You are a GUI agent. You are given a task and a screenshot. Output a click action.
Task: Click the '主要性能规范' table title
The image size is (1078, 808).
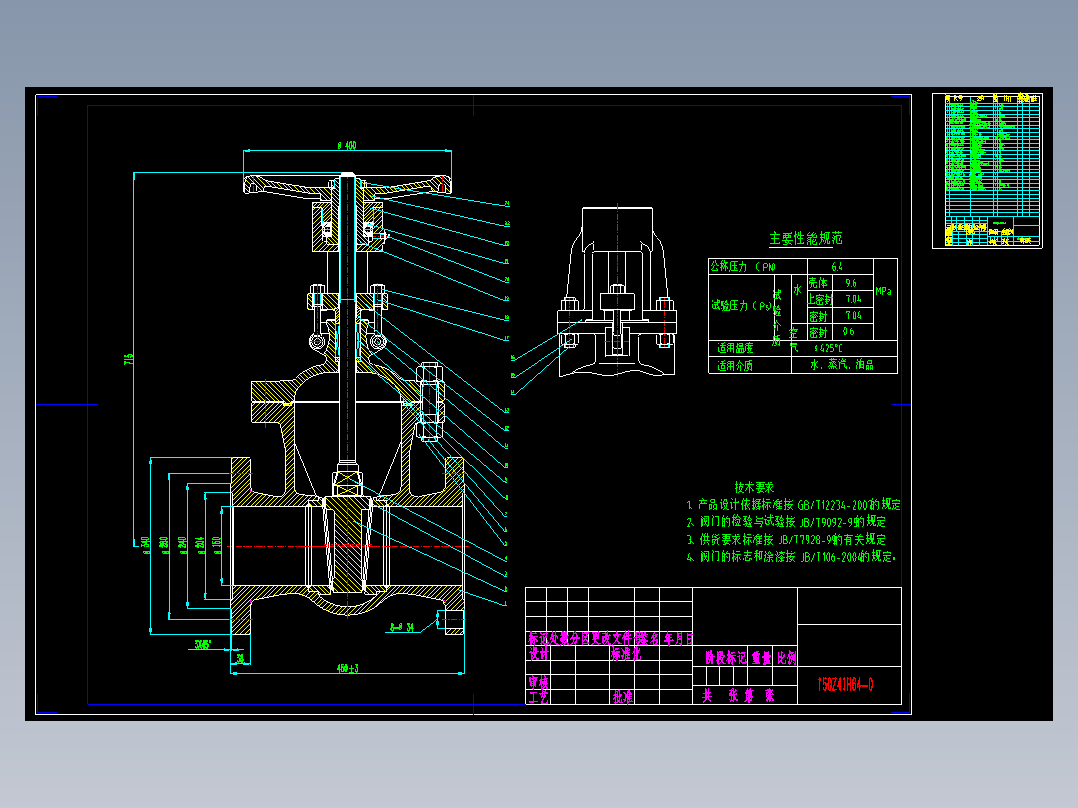[805, 239]
